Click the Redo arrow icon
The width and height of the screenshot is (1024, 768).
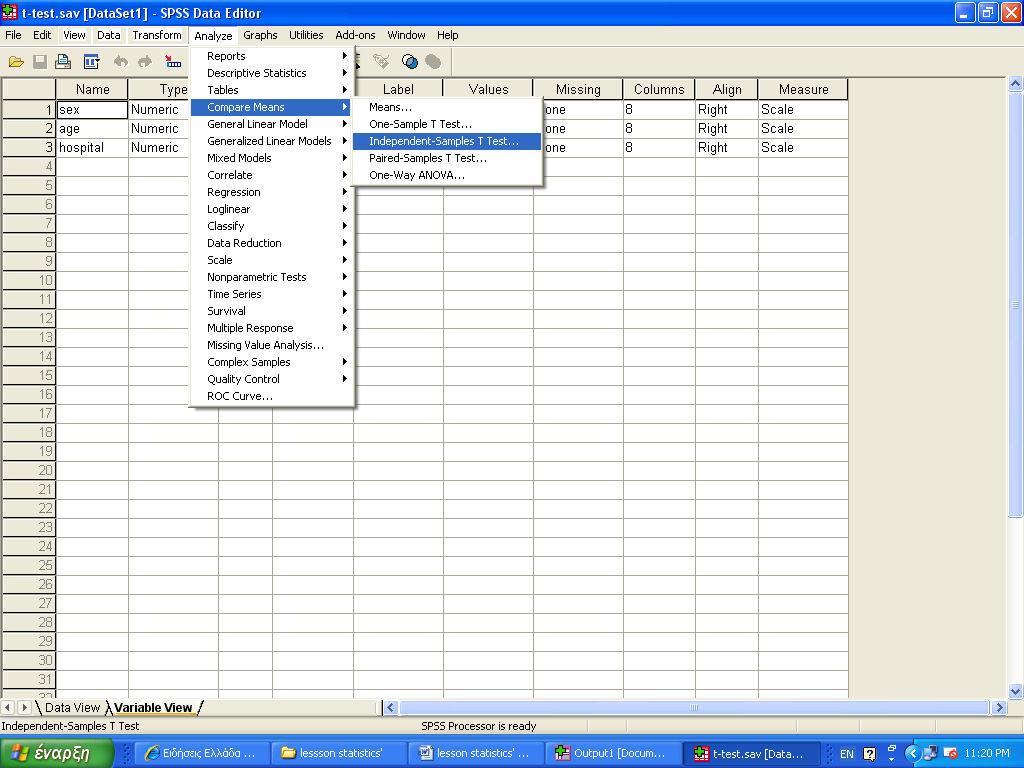pyautogui.click(x=145, y=62)
